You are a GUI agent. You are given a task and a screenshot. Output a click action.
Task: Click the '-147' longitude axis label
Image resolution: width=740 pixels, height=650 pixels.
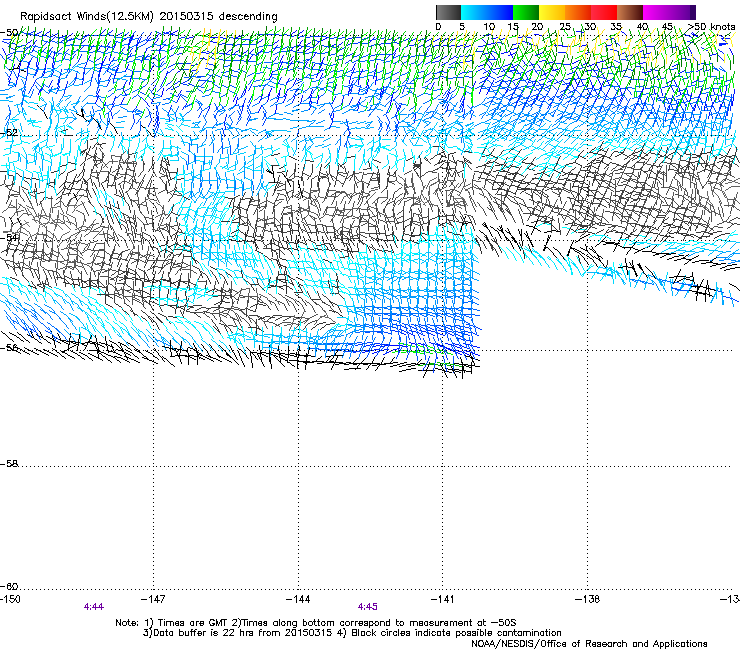[x=153, y=599]
